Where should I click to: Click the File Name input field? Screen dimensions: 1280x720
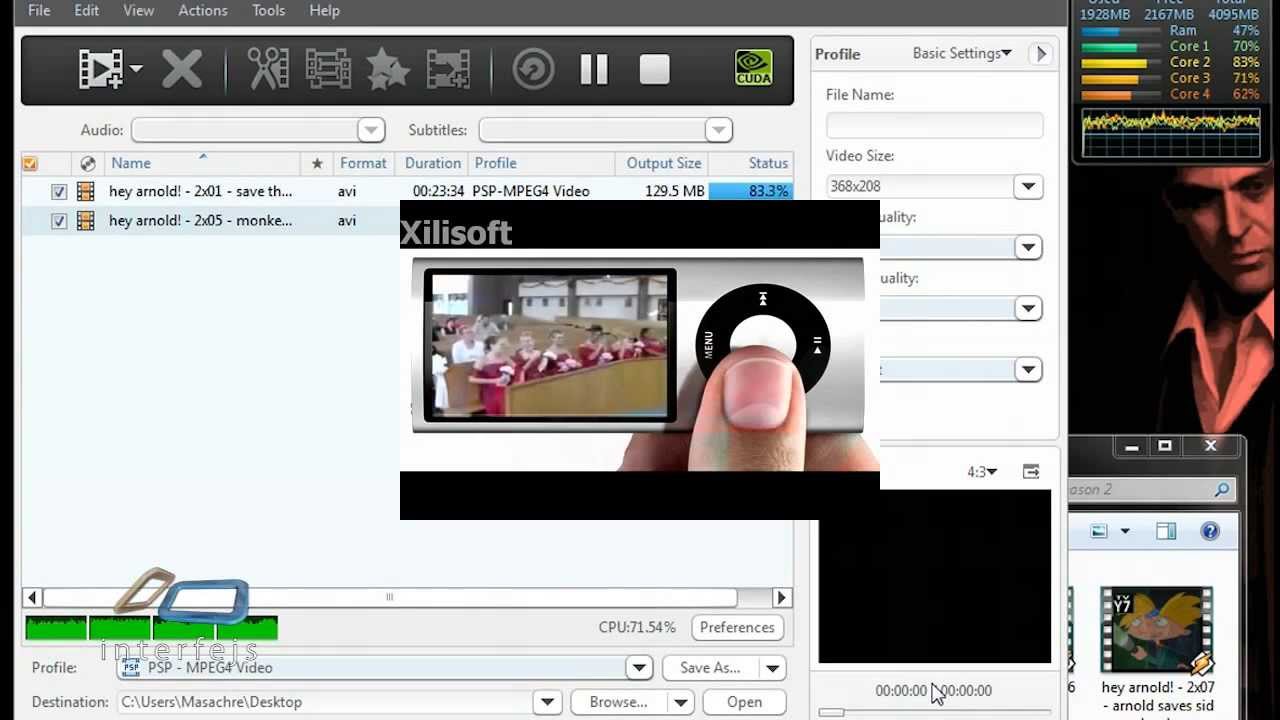935,125
